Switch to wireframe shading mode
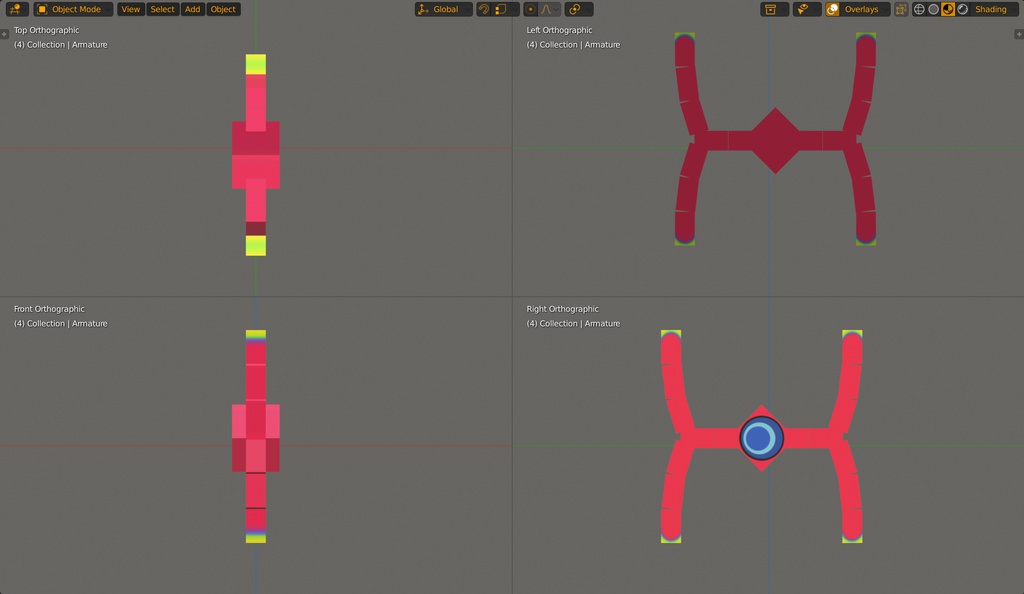The height and width of the screenshot is (594, 1024). tap(919, 9)
